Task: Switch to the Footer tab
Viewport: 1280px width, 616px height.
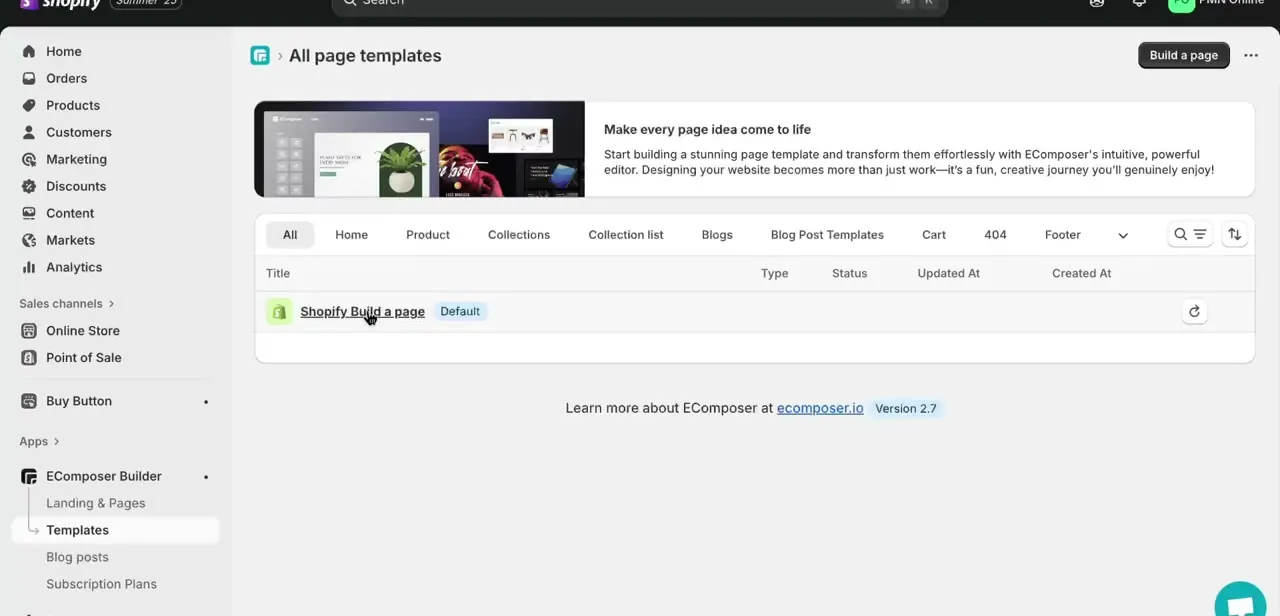Action: coord(1063,235)
